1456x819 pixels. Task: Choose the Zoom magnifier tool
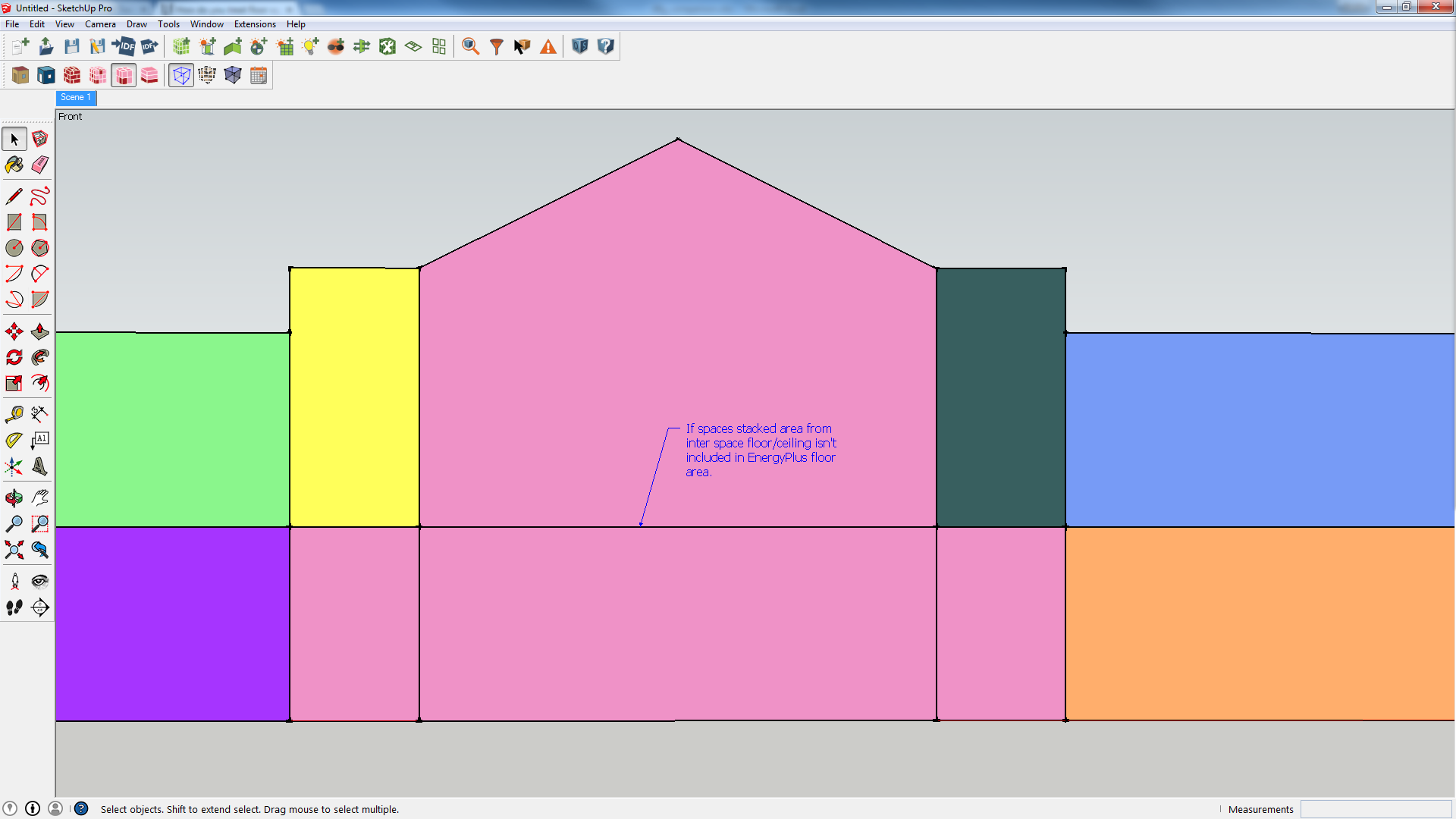[x=14, y=524]
